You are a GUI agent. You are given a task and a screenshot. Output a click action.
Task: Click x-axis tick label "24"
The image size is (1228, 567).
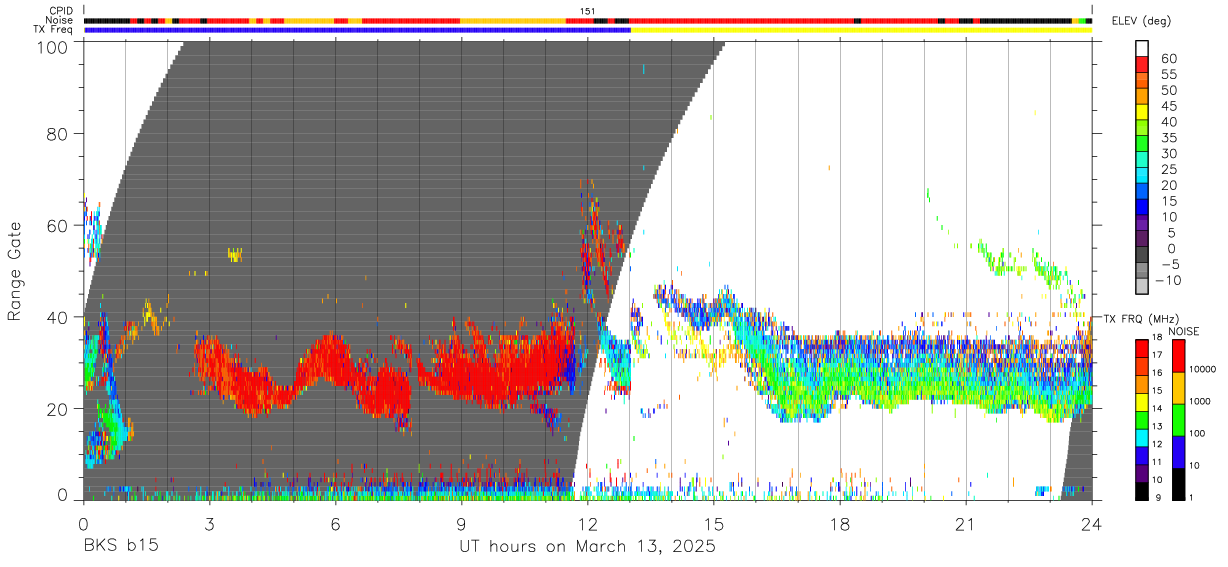coord(1092,523)
